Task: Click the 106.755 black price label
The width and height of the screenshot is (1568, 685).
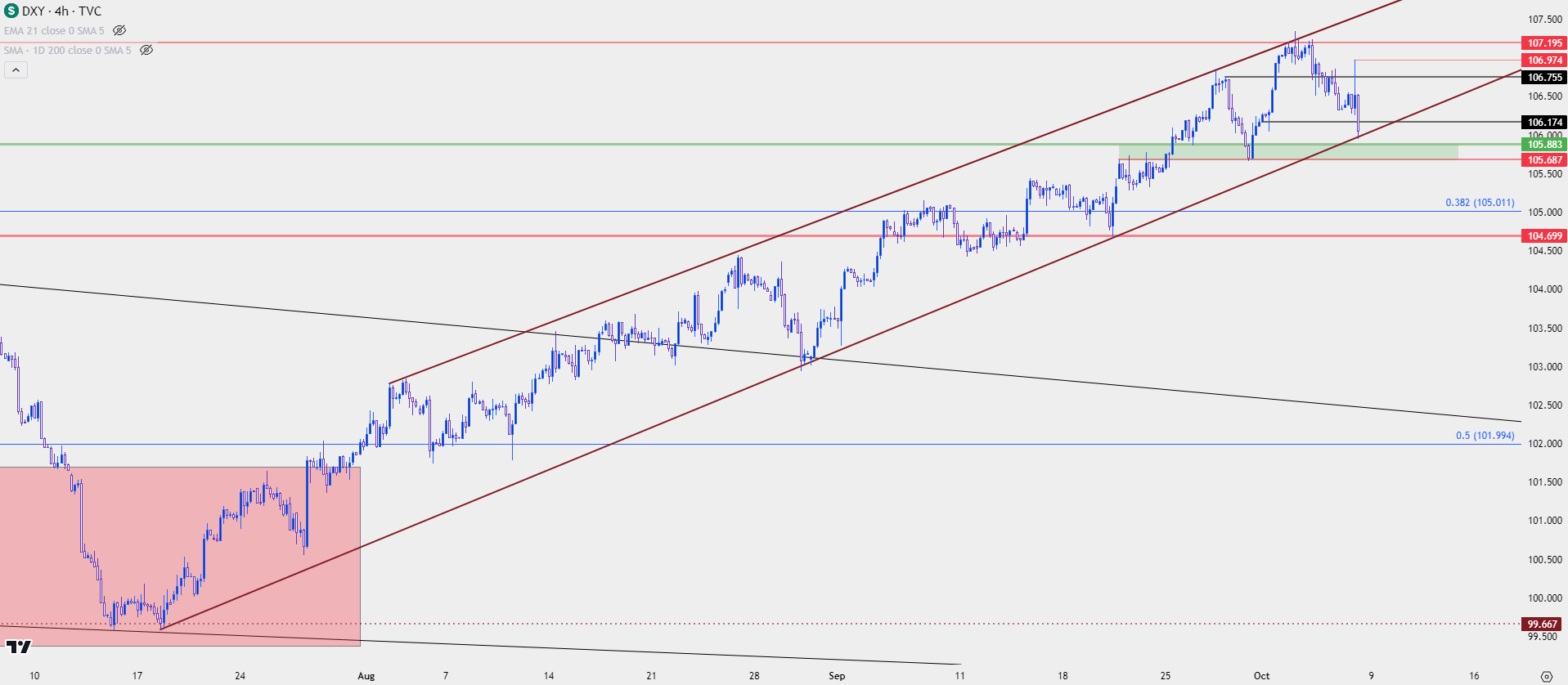Action: (x=1543, y=77)
